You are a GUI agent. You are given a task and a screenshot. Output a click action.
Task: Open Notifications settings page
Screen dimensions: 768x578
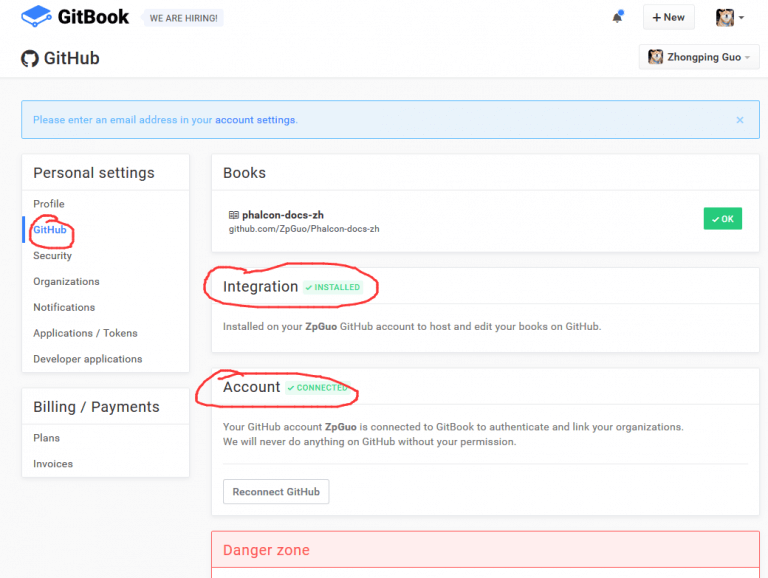pyautogui.click(x=64, y=308)
